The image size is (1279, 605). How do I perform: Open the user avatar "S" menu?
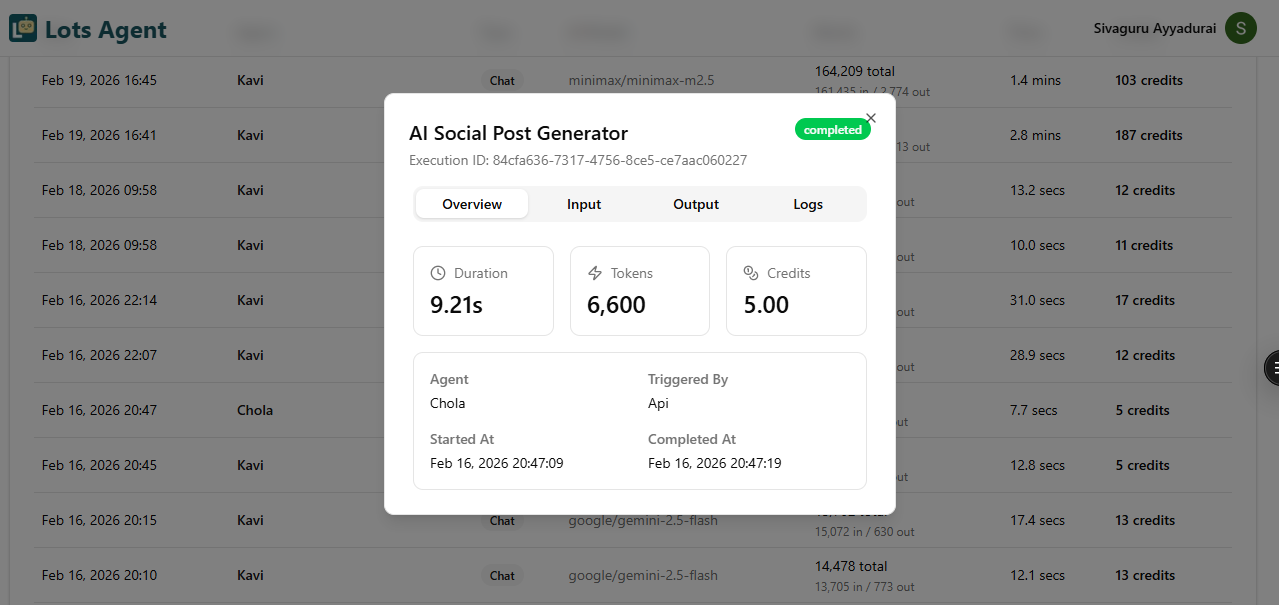click(x=1241, y=28)
